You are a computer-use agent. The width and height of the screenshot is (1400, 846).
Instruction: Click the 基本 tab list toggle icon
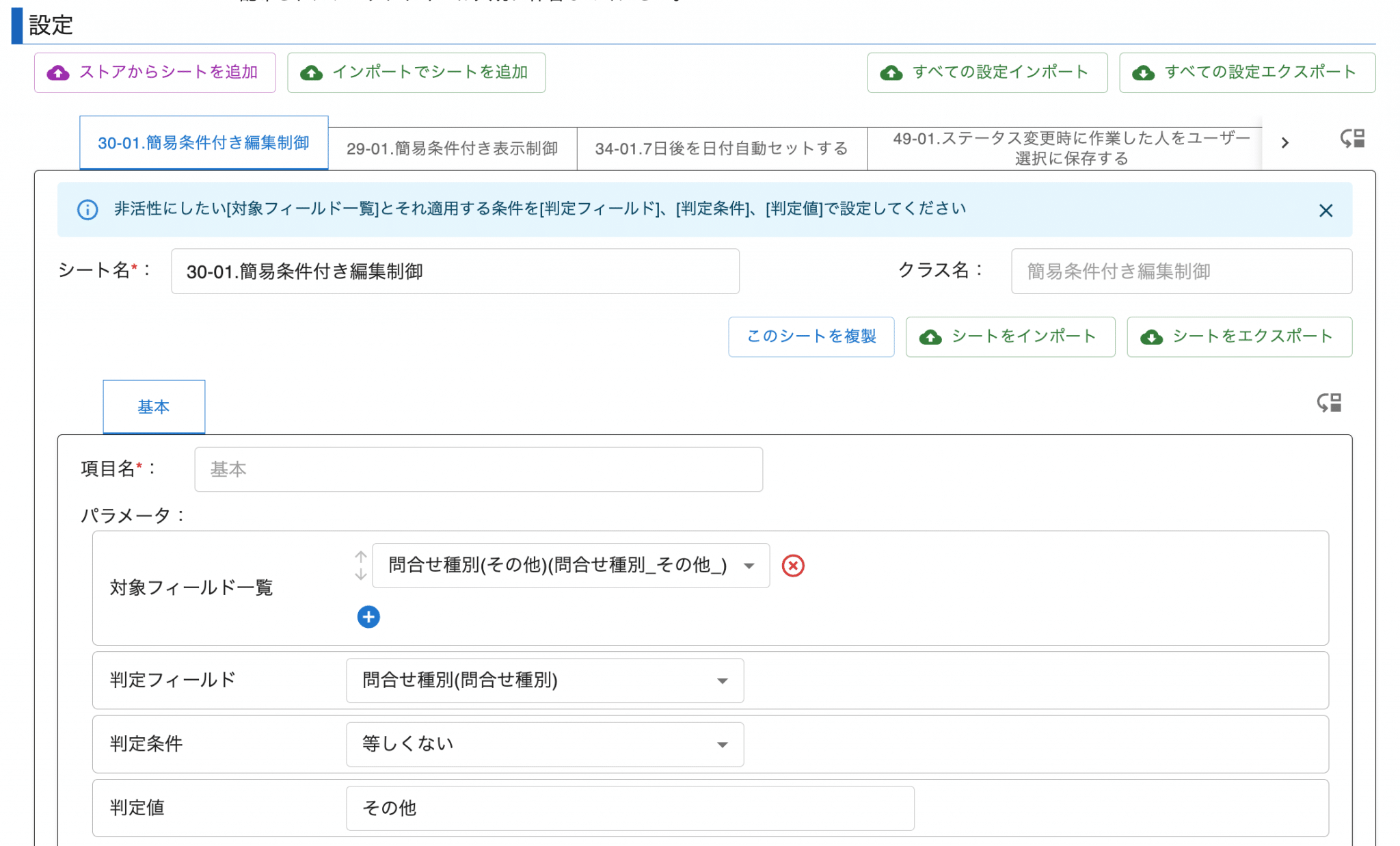tap(1329, 403)
